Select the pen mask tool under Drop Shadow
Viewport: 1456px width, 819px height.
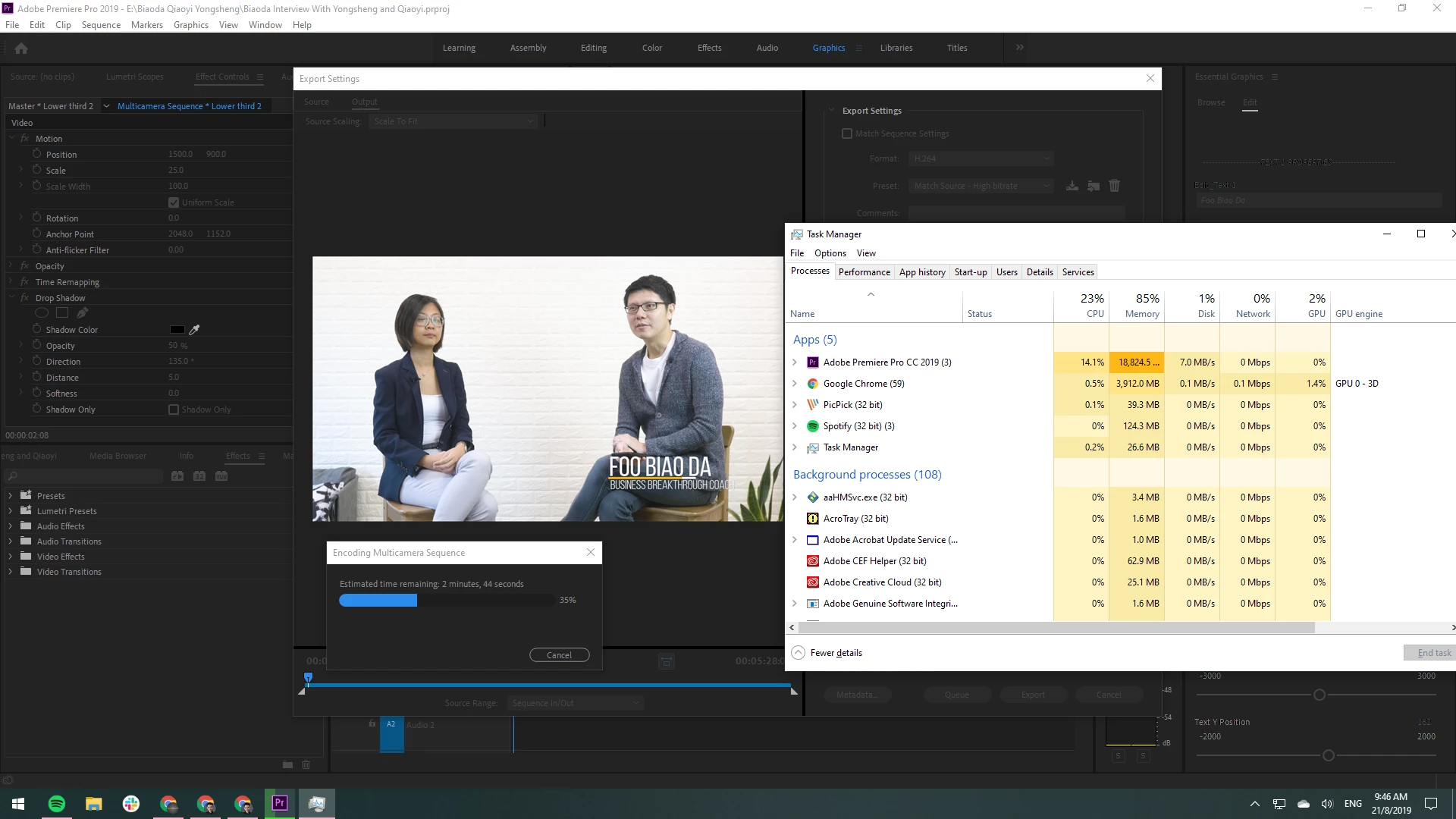coord(82,313)
